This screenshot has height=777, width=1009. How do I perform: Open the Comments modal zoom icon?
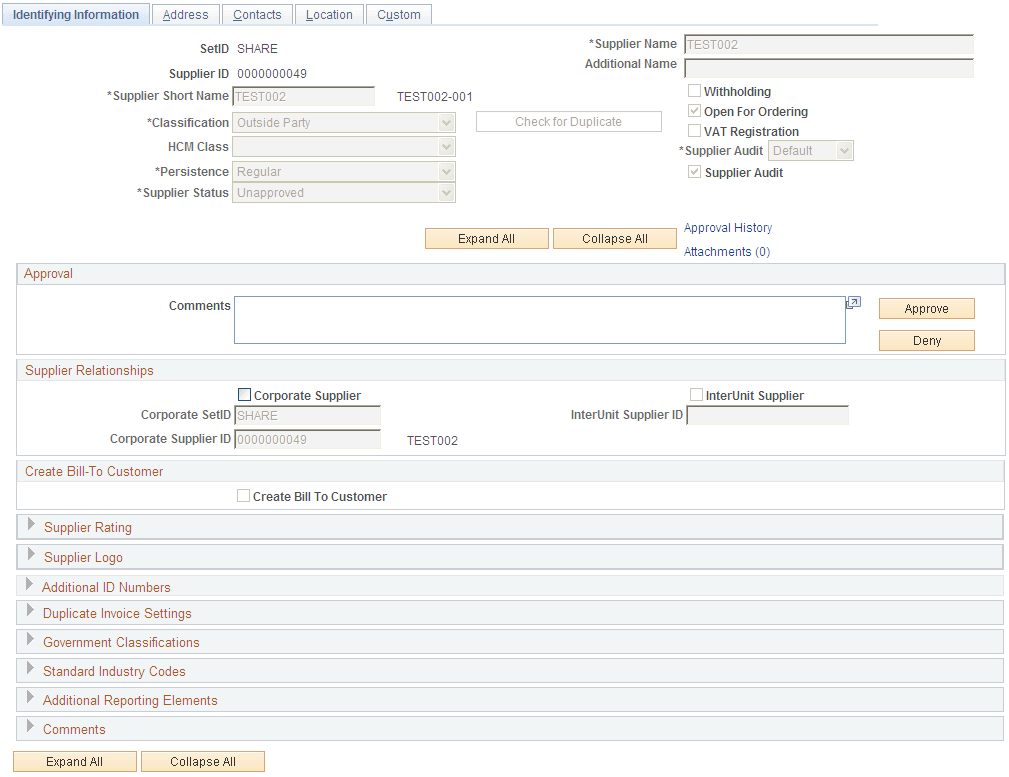click(852, 302)
